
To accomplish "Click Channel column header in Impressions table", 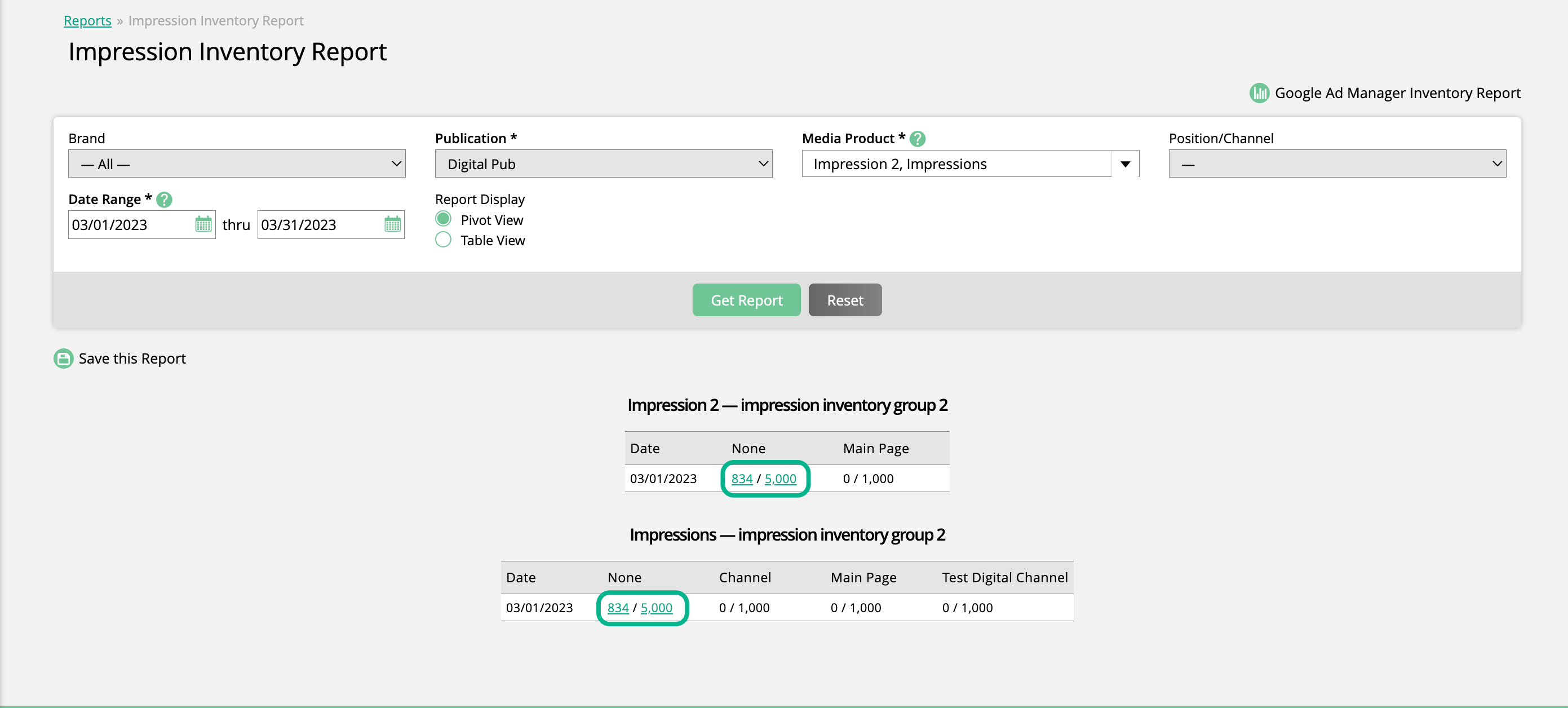I will (745, 577).
